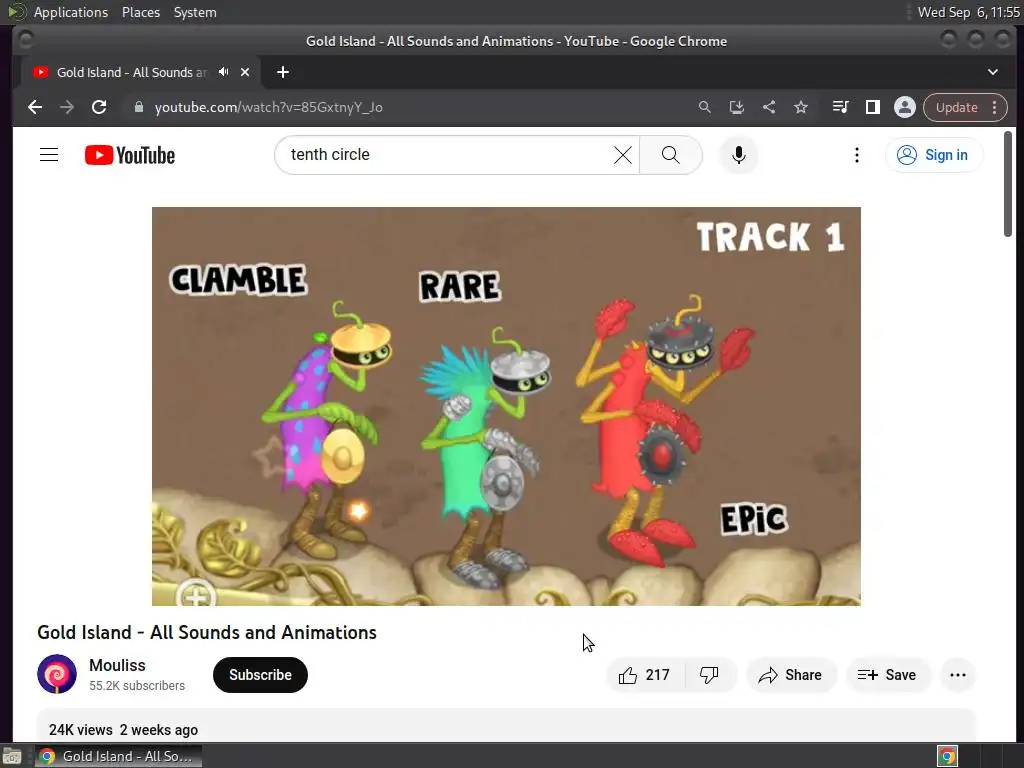This screenshot has width=1024, height=768.
Task: Open the Places menu
Action: tap(141, 12)
